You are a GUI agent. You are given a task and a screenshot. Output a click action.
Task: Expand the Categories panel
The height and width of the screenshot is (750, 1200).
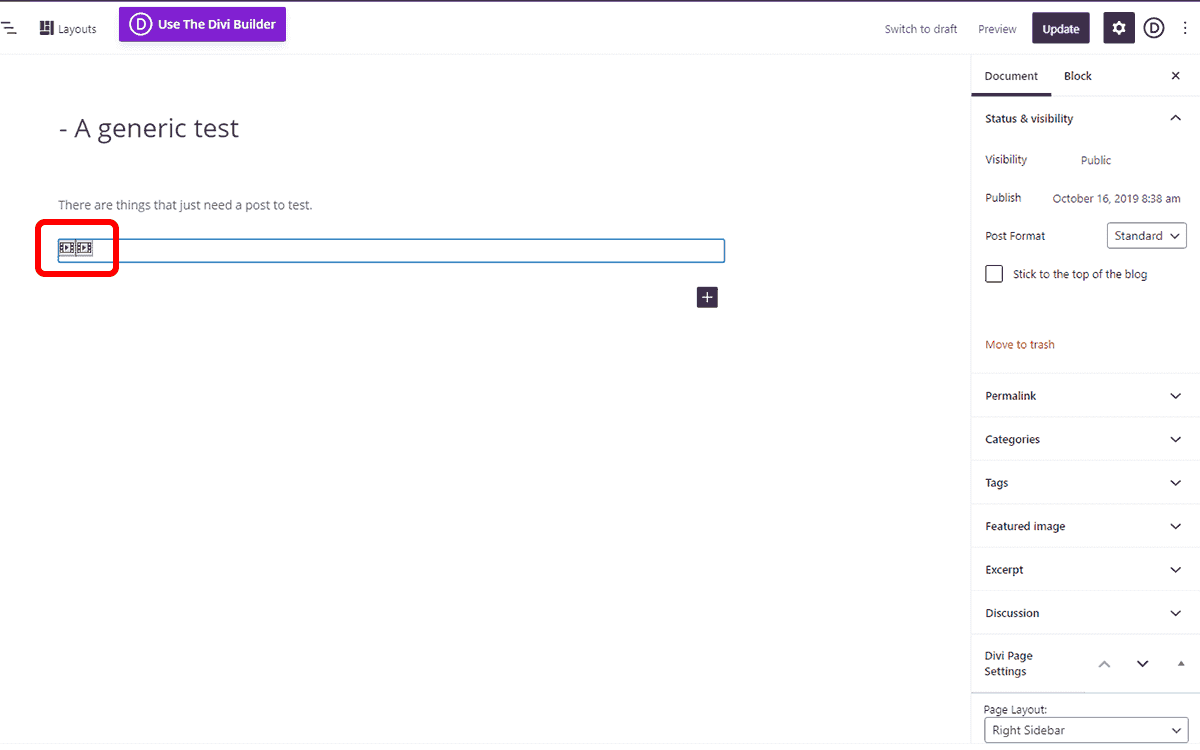(1085, 439)
